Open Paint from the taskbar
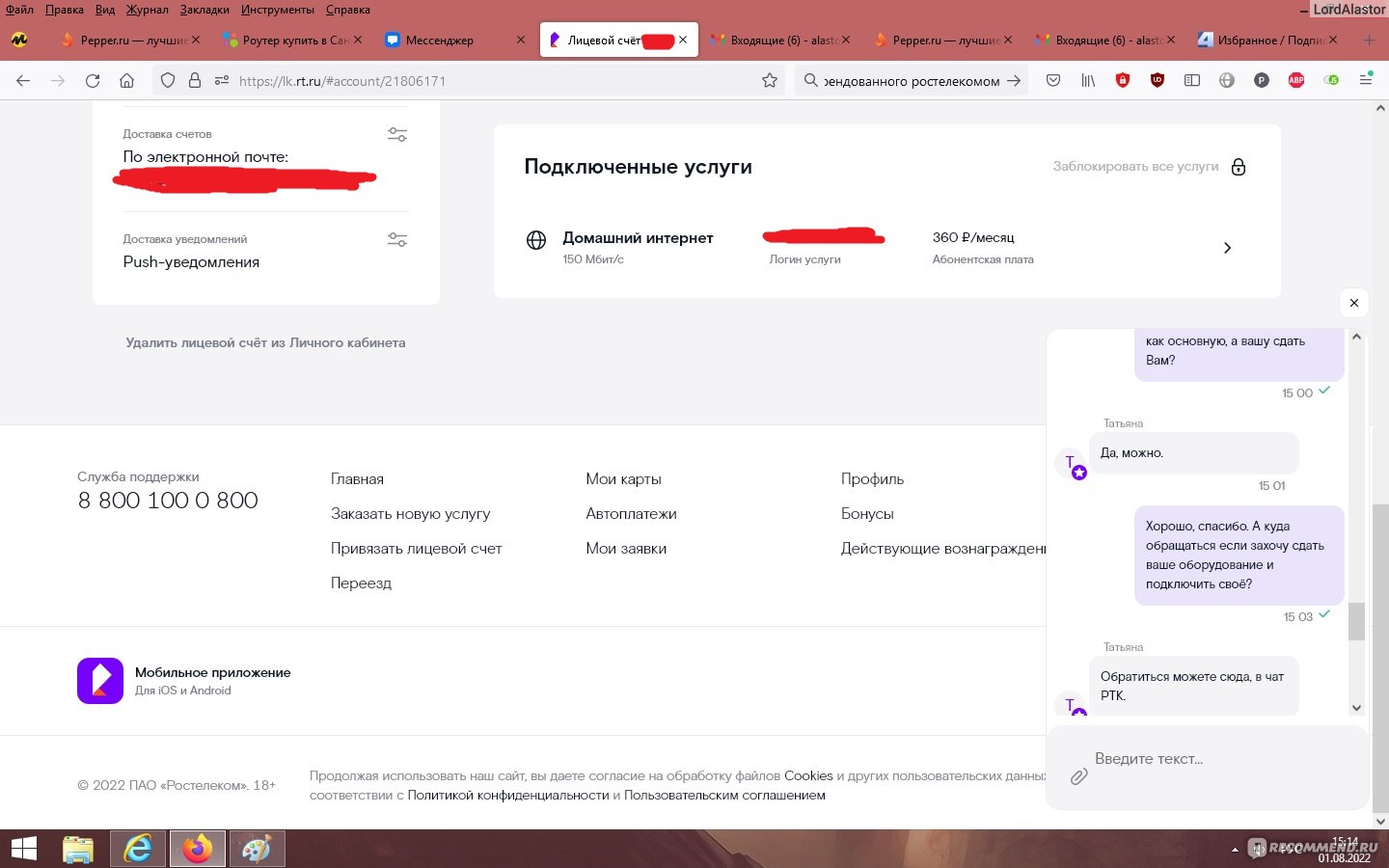Screen dimensions: 1389x868 pyautogui.click(x=256, y=849)
